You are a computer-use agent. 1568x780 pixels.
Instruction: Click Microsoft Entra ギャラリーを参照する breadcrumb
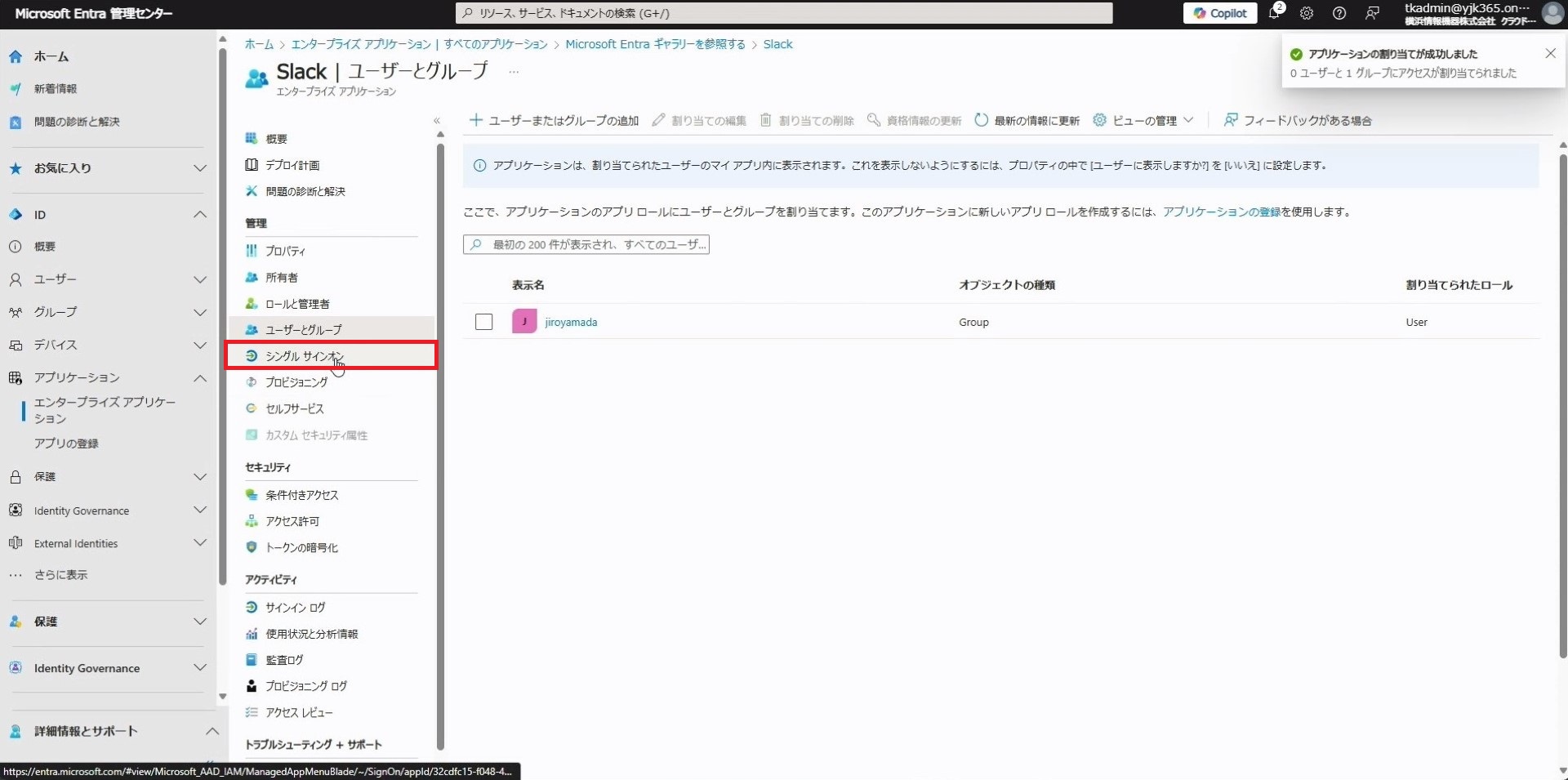pyautogui.click(x=655, y=44)
